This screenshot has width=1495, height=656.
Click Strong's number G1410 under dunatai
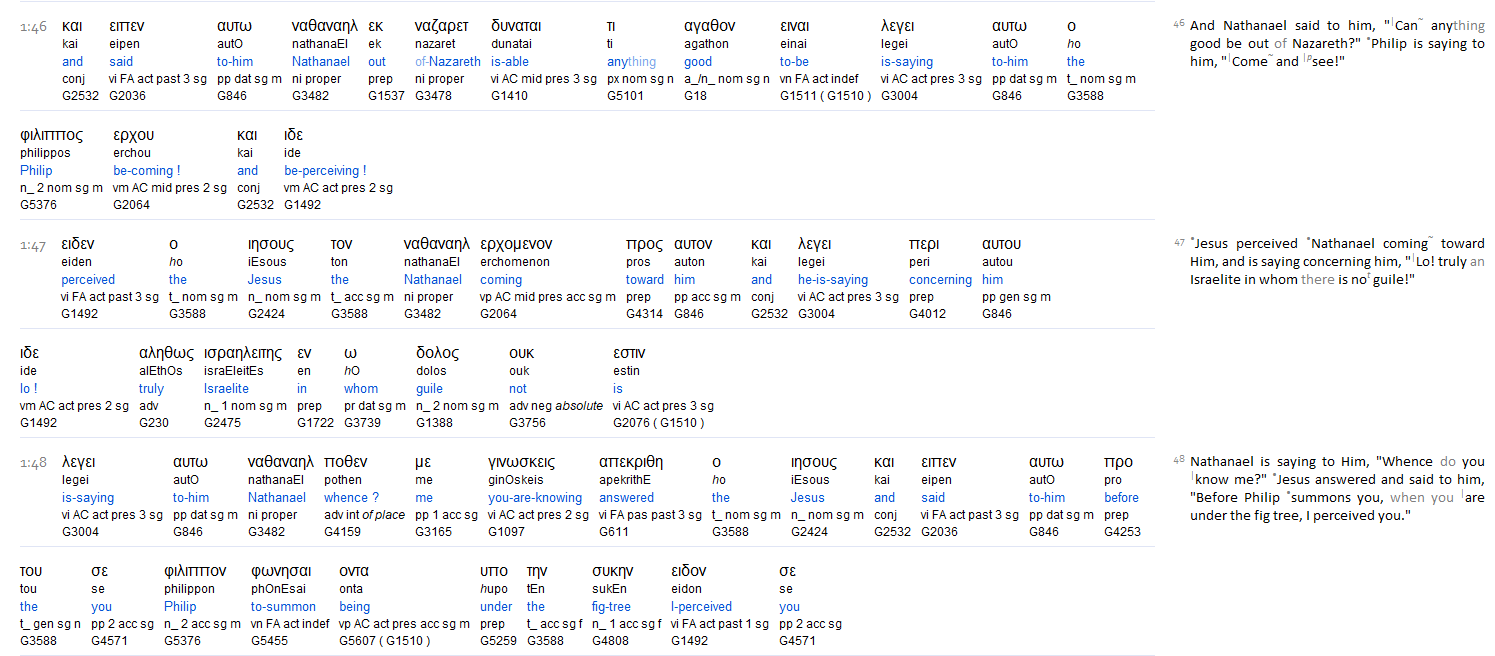click(x=510, y=96)
